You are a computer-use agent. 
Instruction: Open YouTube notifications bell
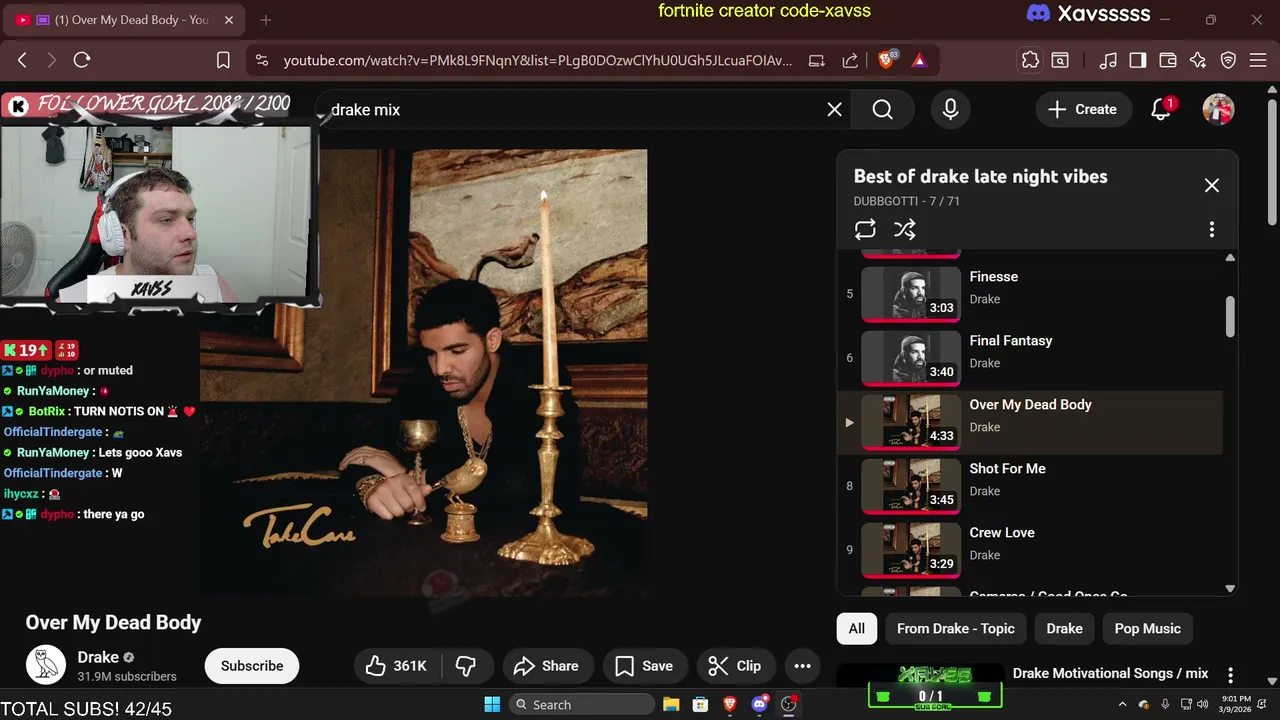click(1161, 110)
